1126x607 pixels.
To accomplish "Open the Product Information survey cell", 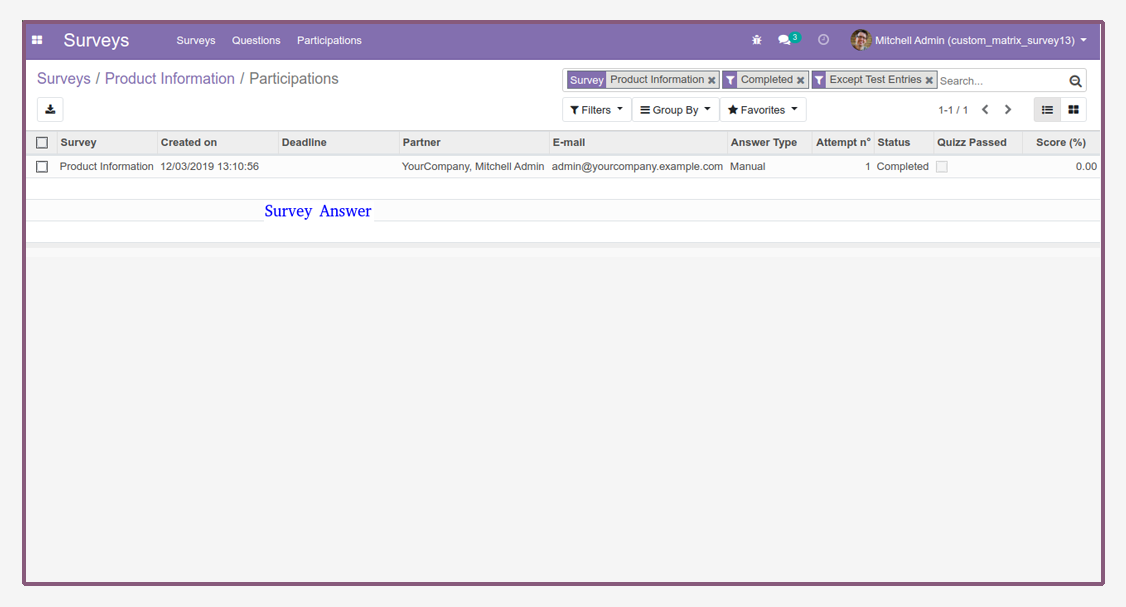I will tap(106, 167).
